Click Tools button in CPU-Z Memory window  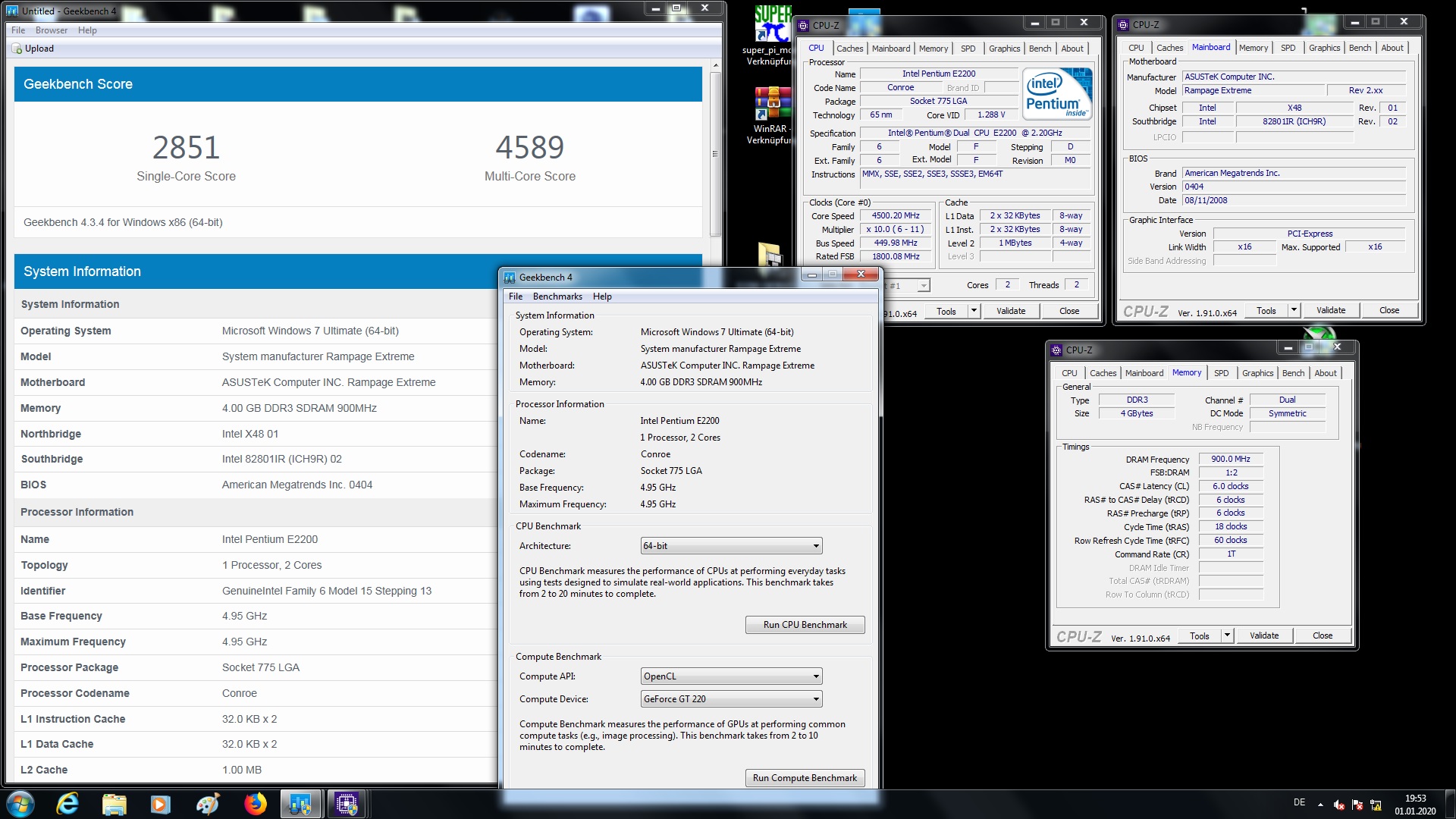[x=1199, y=635]
